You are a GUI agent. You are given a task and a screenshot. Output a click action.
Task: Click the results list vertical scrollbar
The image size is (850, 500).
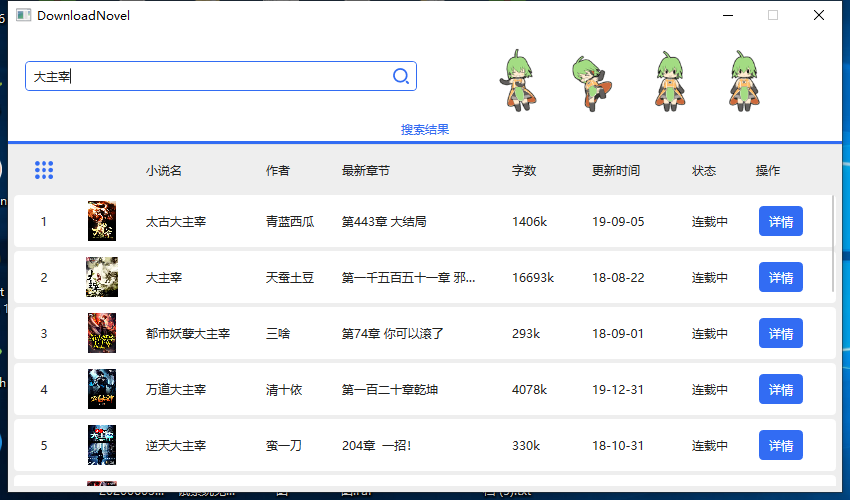tap(833, 244)
